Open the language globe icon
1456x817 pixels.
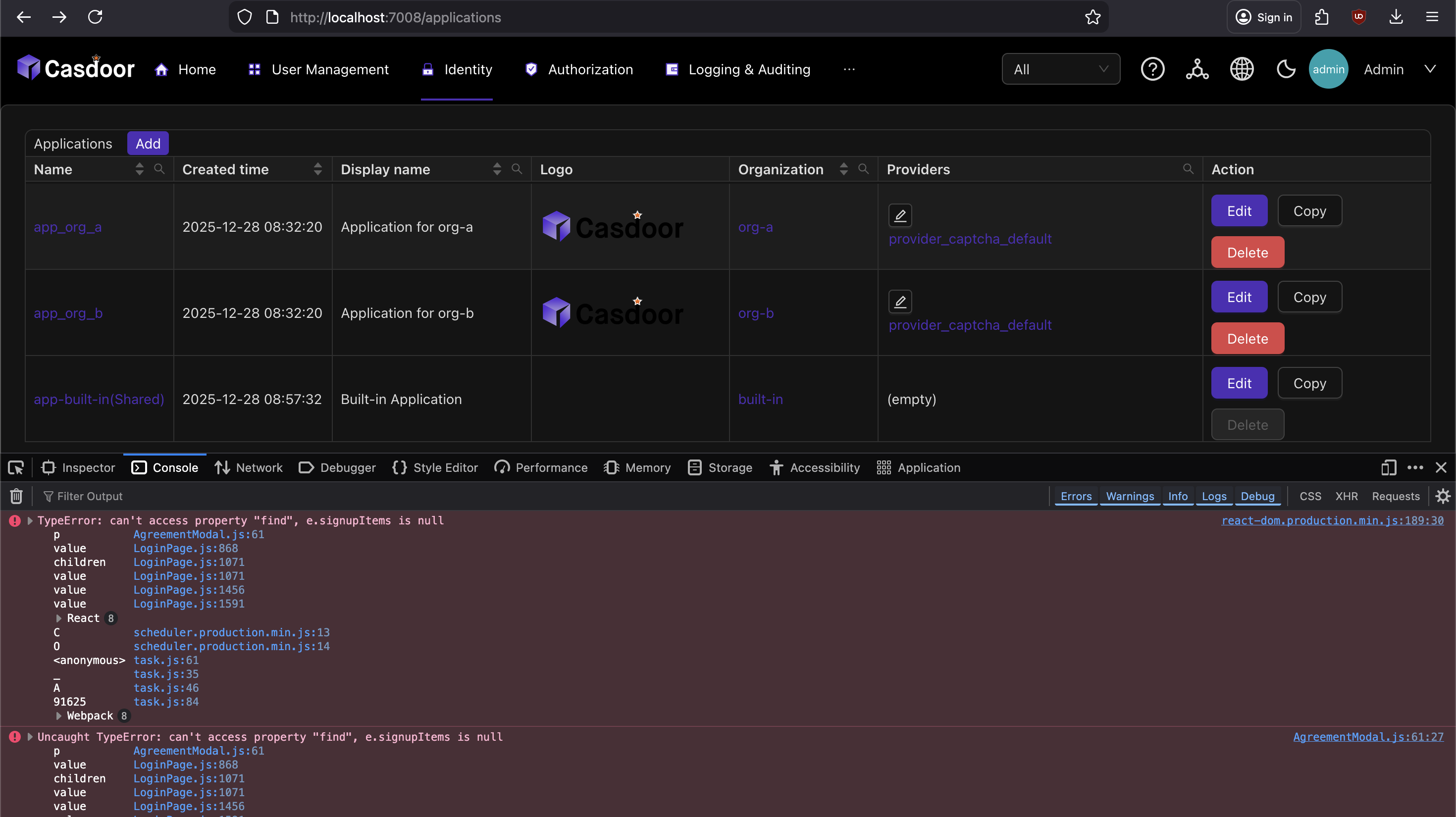point(1242,69)
